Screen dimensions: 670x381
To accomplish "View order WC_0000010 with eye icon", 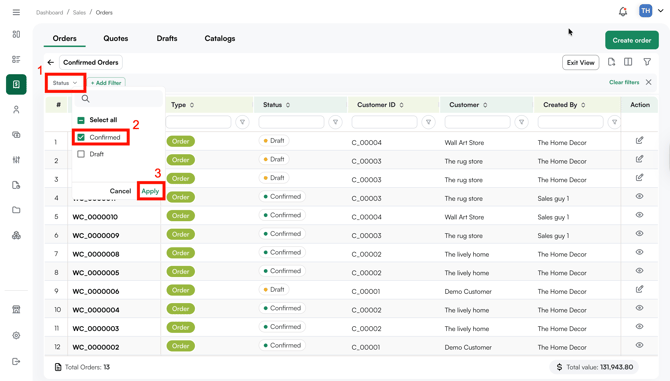I will [639, 215].
